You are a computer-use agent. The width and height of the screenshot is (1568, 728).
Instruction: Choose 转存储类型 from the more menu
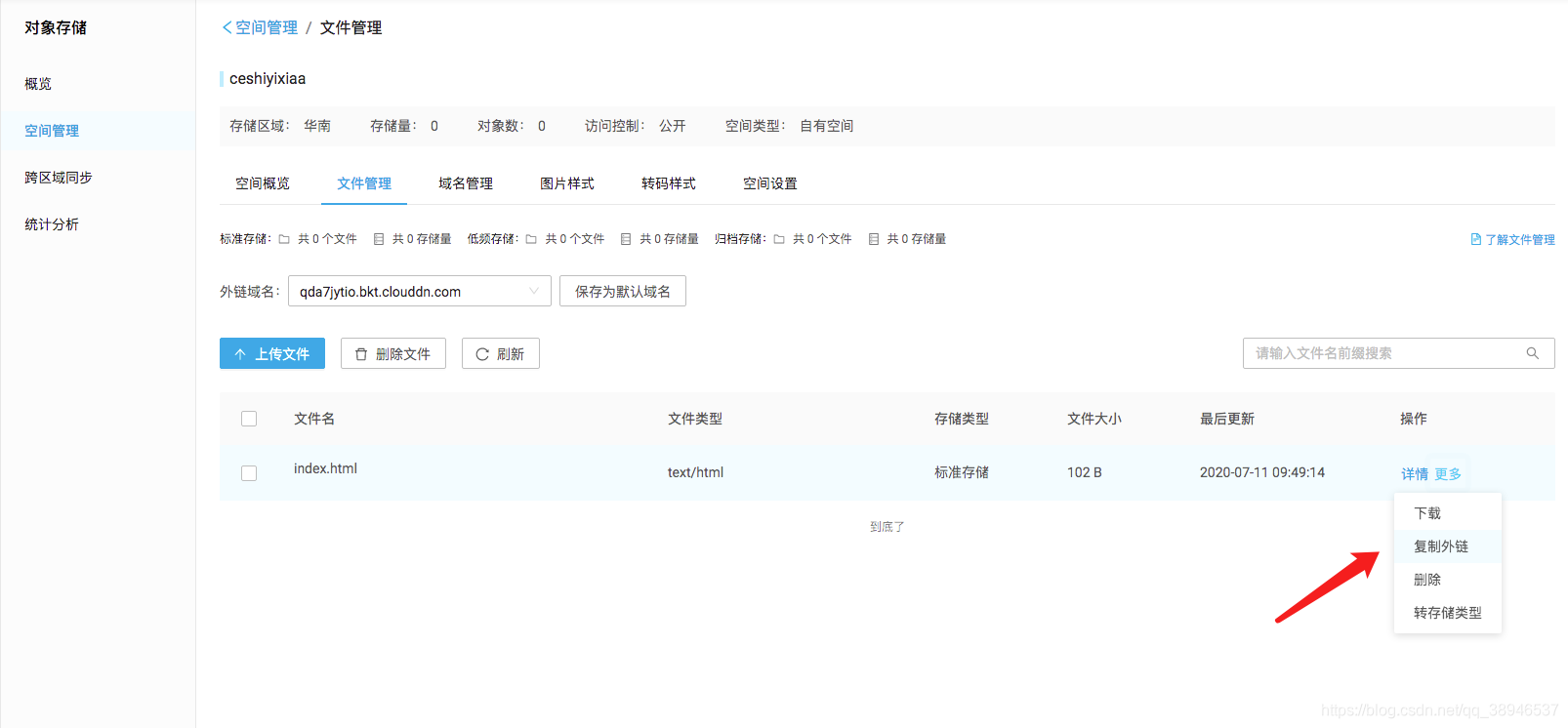pos(1448,613)
